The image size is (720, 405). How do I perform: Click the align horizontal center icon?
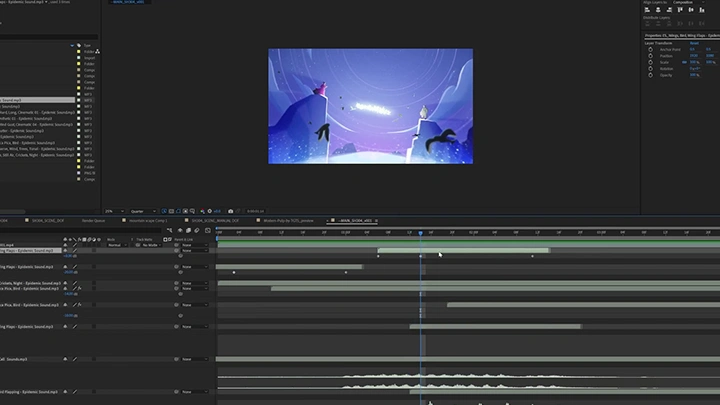pos(658,10)
